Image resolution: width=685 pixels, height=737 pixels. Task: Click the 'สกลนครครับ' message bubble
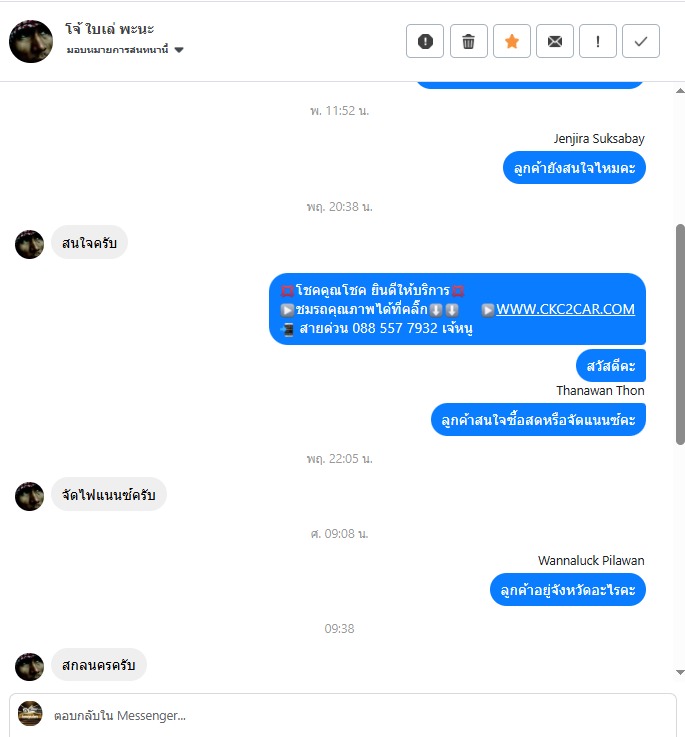[x=99, y=665]
